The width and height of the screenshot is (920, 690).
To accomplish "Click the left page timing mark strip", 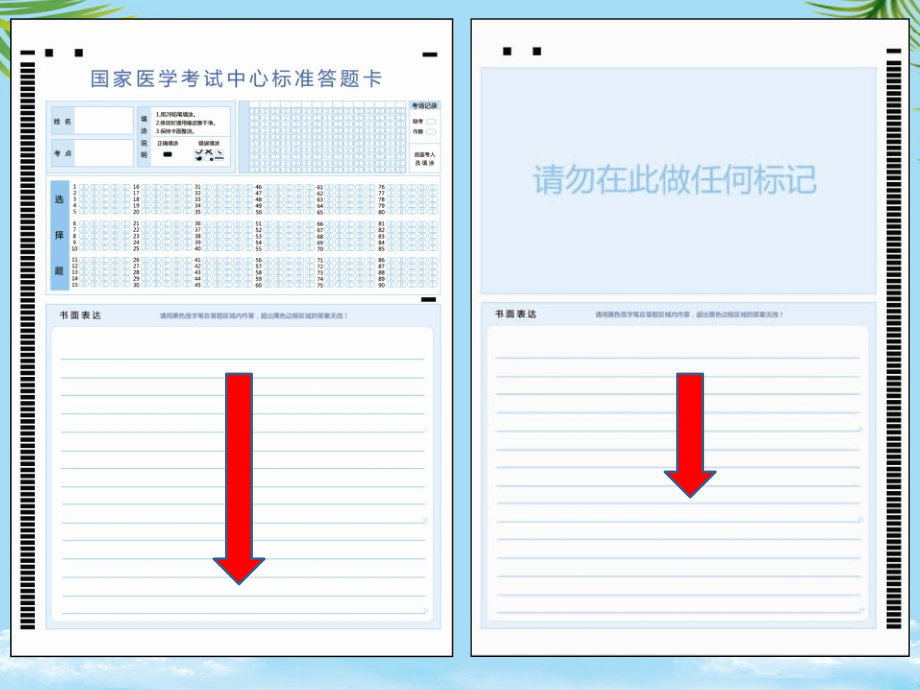I will pyautogui.click(x=28, y=346).
